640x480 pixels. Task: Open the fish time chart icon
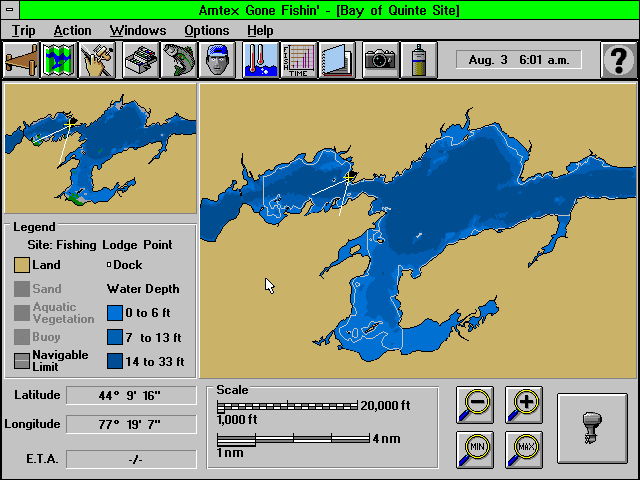coord(298,60)
